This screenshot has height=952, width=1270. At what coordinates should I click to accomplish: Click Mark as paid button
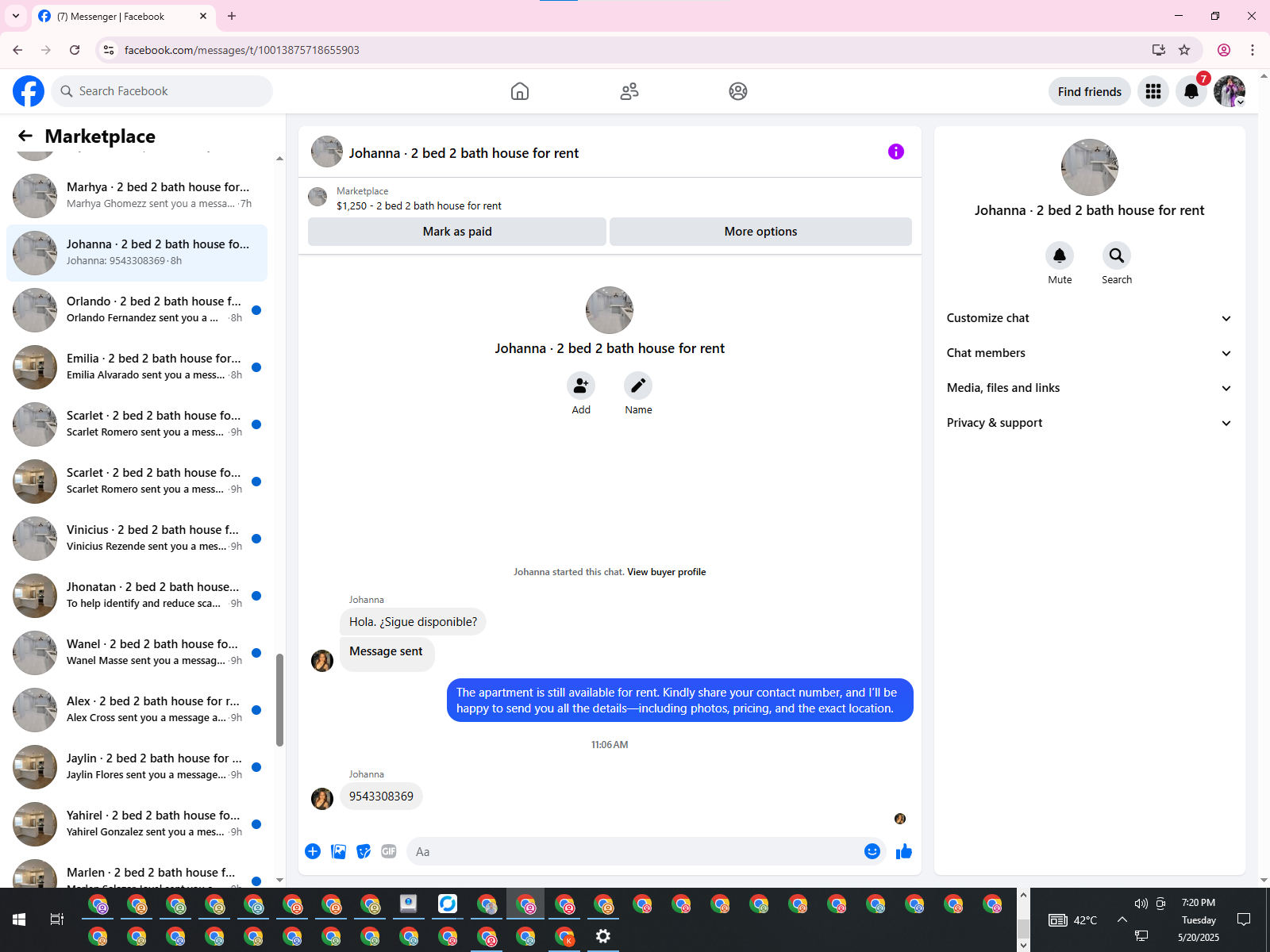tap(457, 232)
